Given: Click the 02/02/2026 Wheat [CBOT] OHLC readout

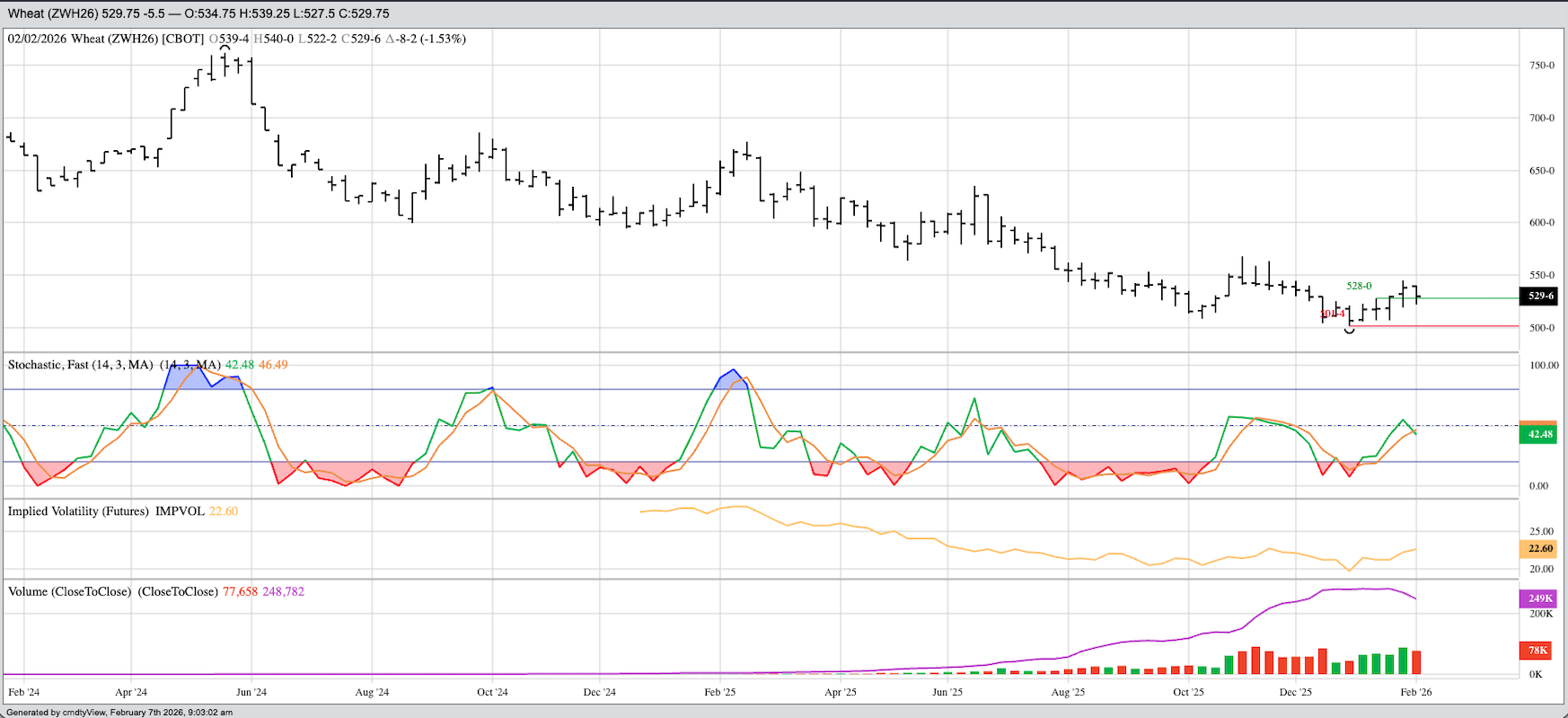Looking at the screenshot, I should pyautogui.click(x=236, y=39).
